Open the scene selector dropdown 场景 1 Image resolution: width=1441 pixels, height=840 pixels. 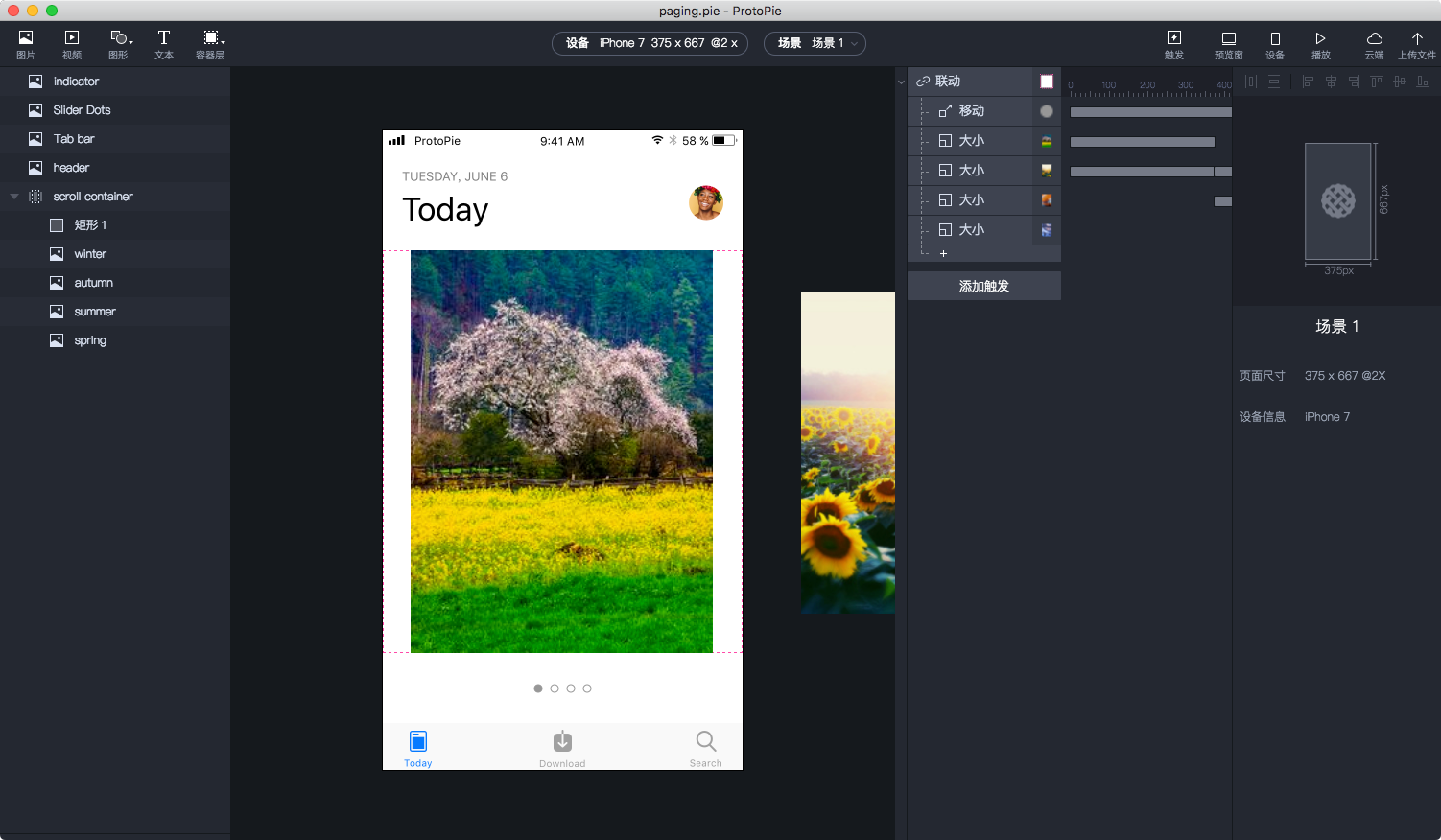815,43
